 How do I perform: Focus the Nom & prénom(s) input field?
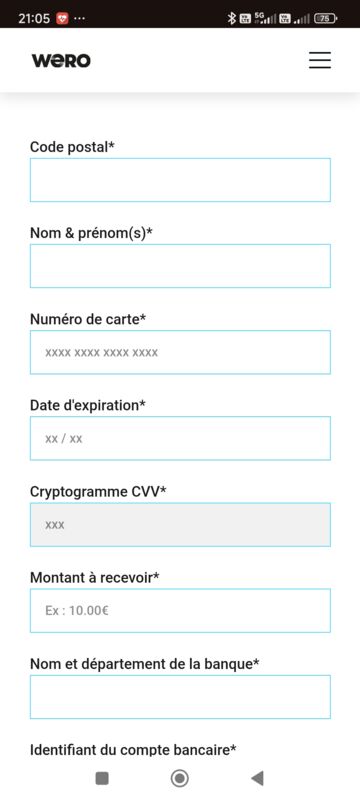[180, 266]
